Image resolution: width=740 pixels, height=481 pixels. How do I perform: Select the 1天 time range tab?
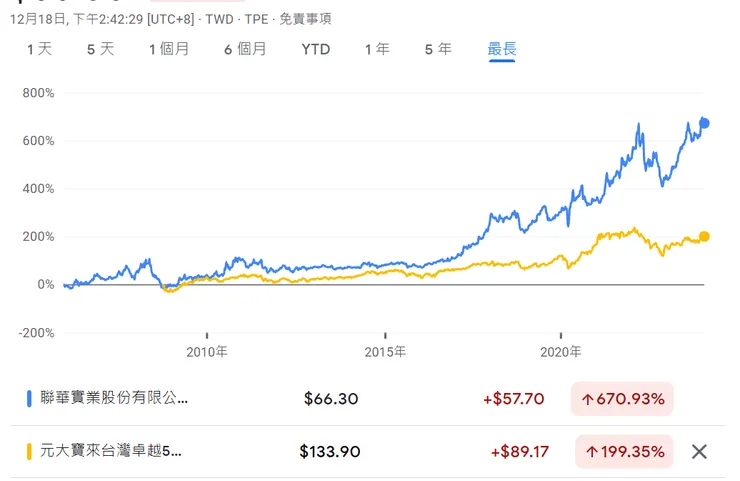39,49
